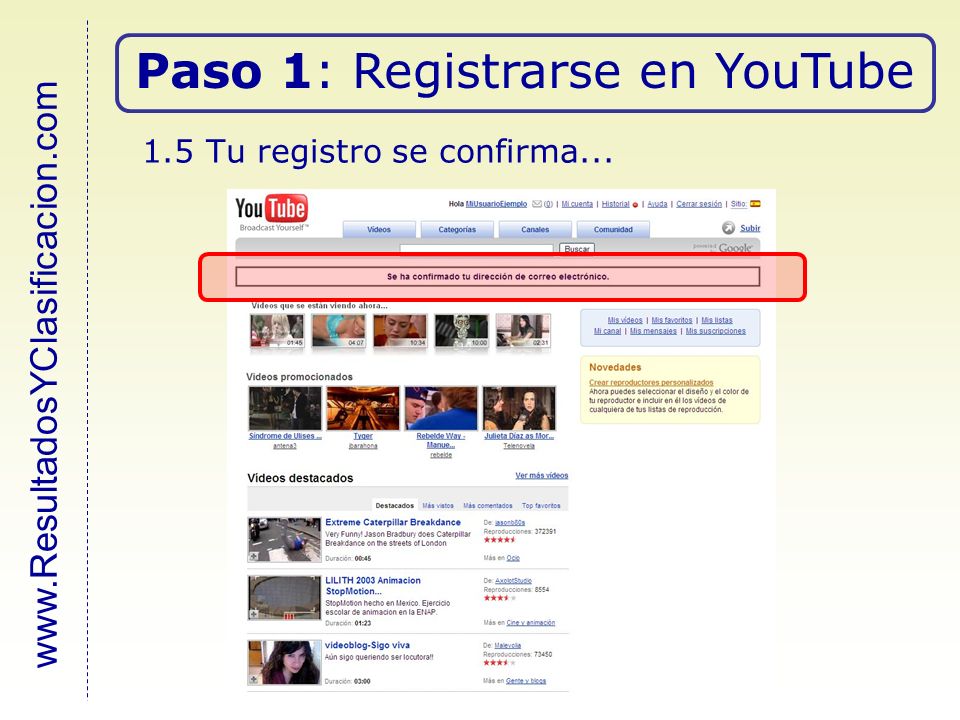Viewport: 960px width, 720px height.
Task: Click the red dot beside Historial
Action: pyautogui.click(x=635, y=205)
